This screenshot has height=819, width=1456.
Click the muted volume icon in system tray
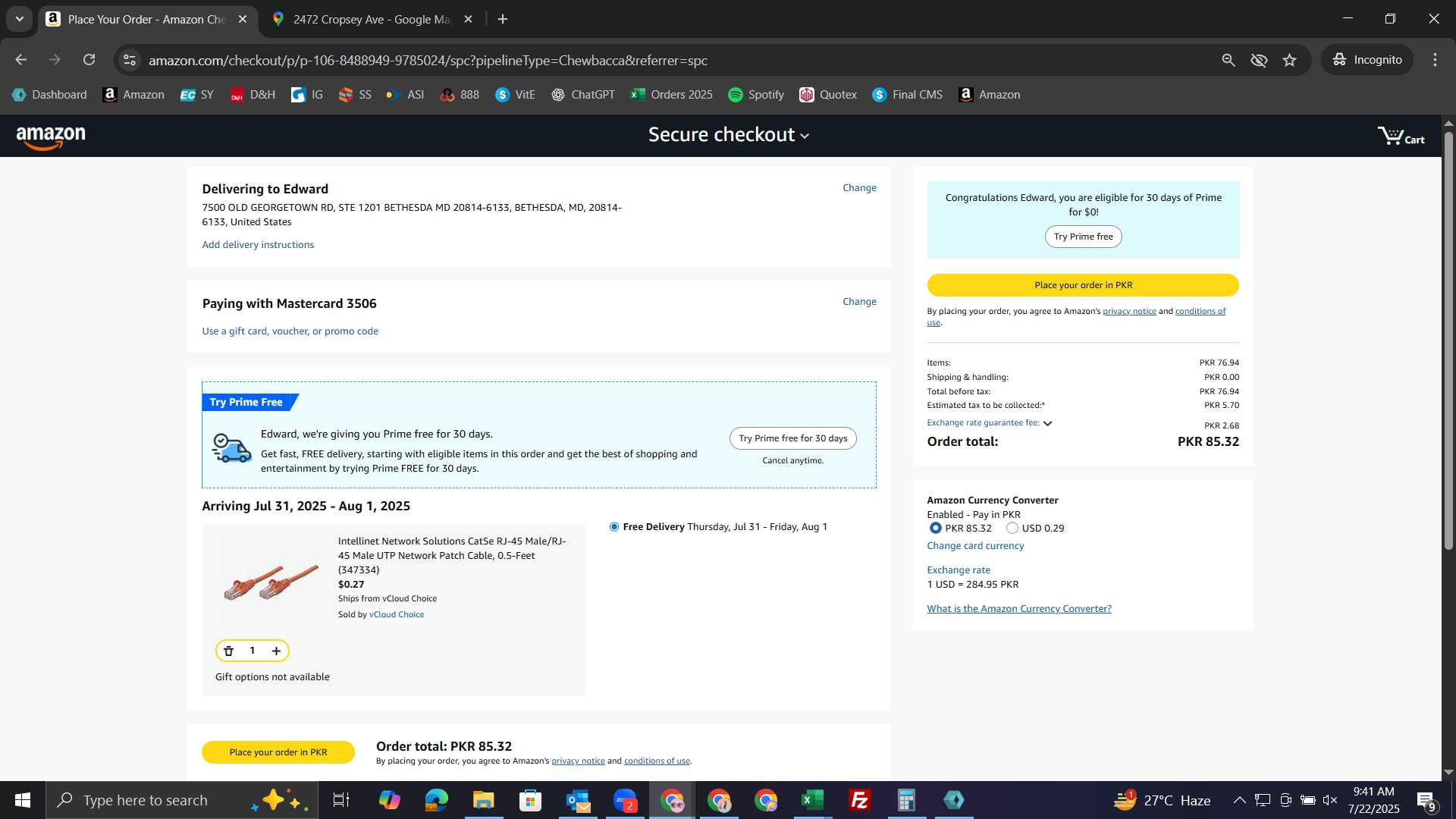(x=1330, y=800)
